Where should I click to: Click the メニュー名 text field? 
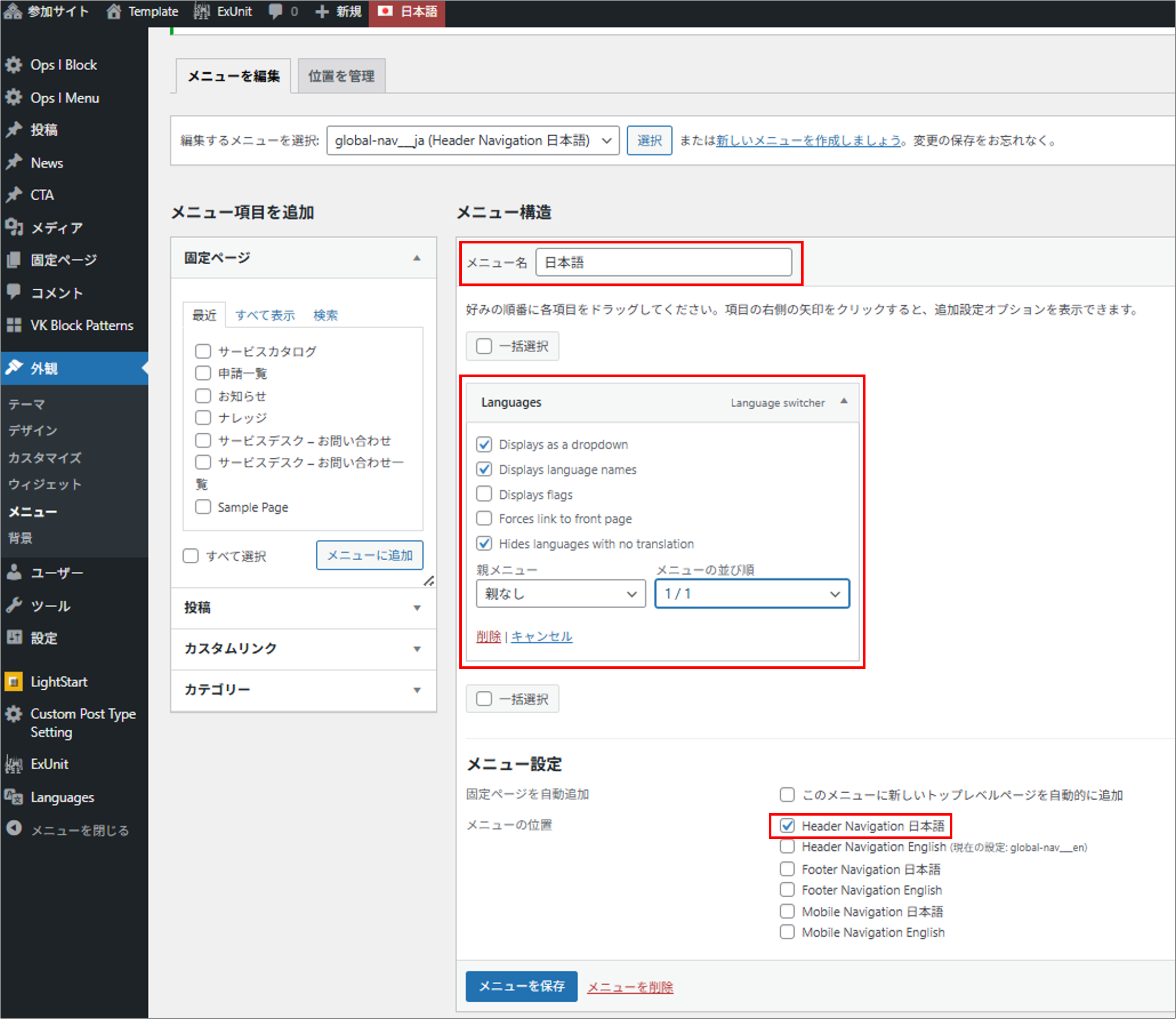663,263
